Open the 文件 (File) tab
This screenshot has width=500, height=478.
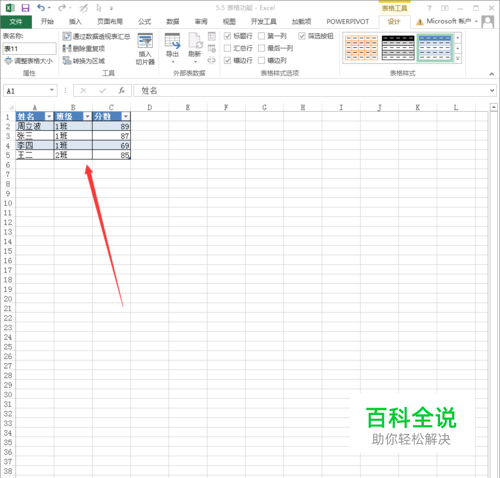[16, 22]
